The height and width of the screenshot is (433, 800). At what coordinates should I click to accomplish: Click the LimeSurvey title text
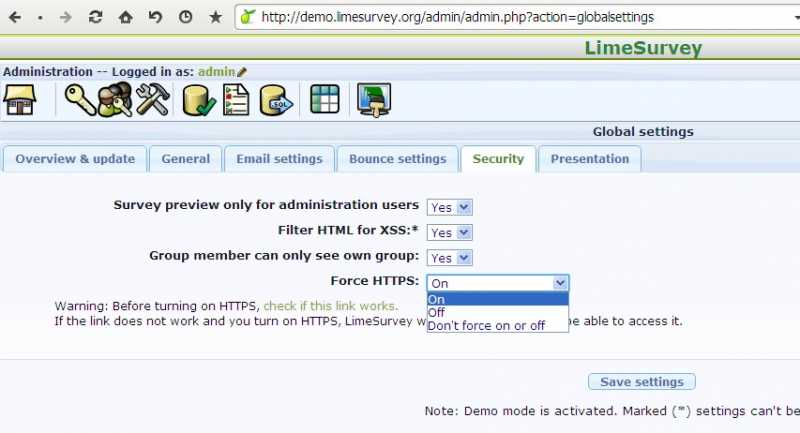point(643,48)
